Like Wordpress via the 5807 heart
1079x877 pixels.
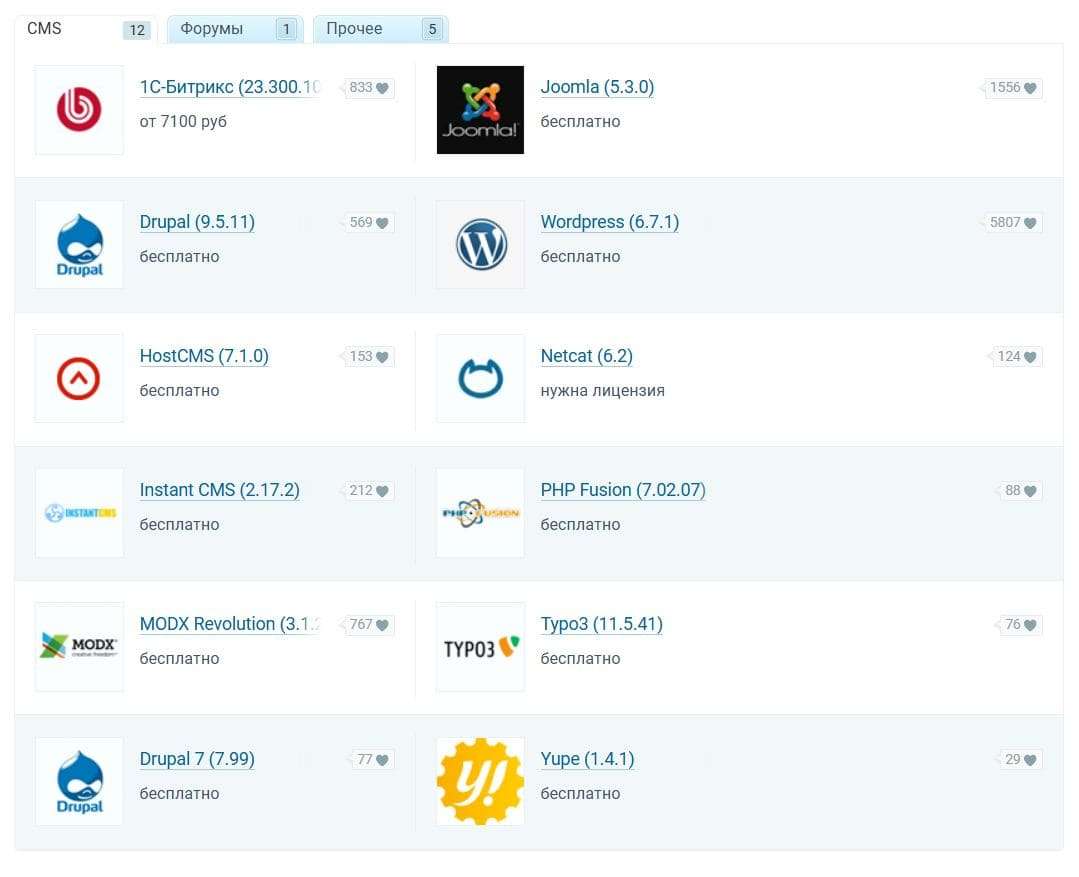[x=1029, y=223]
